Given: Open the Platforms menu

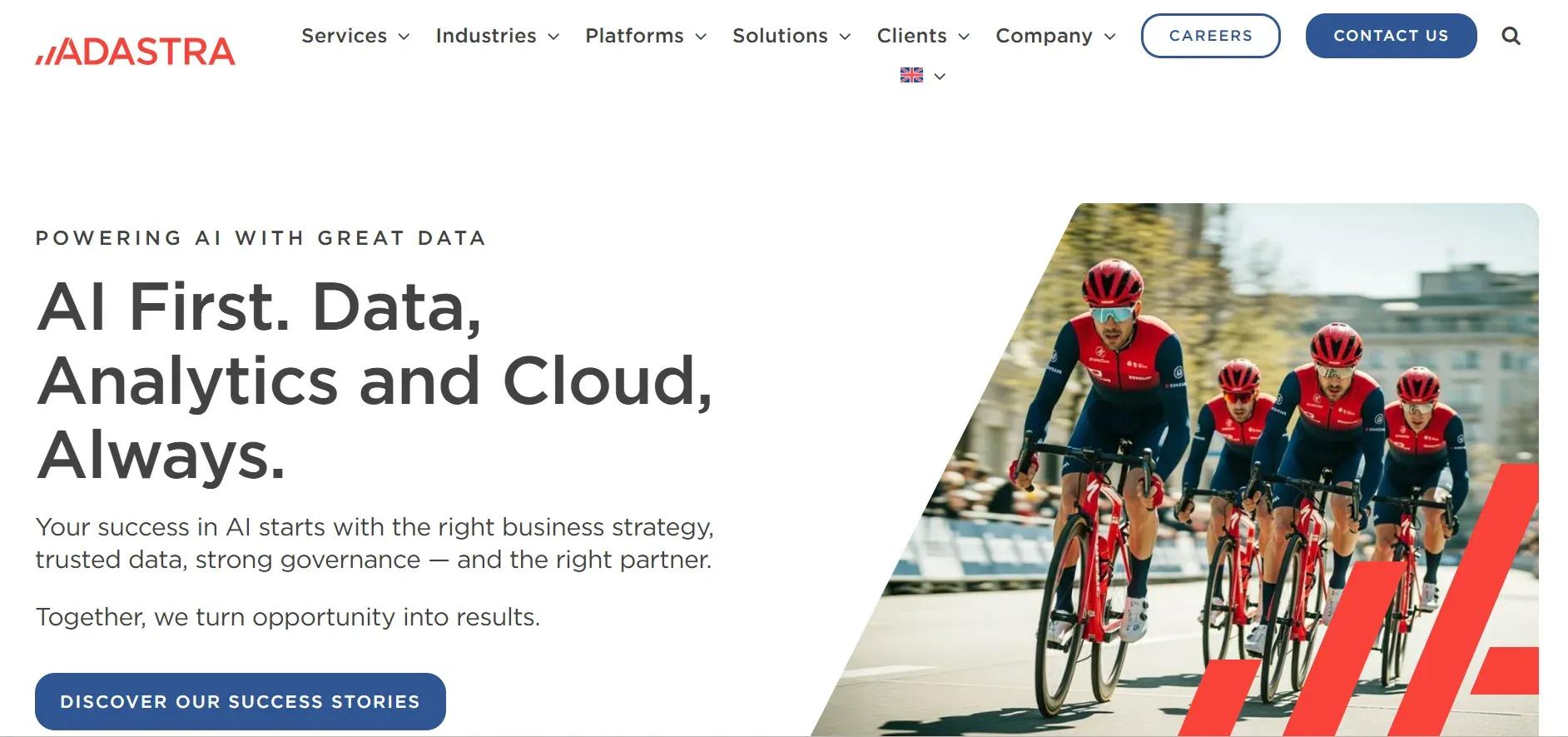Looking at the screenshot, I should (634, 36).
